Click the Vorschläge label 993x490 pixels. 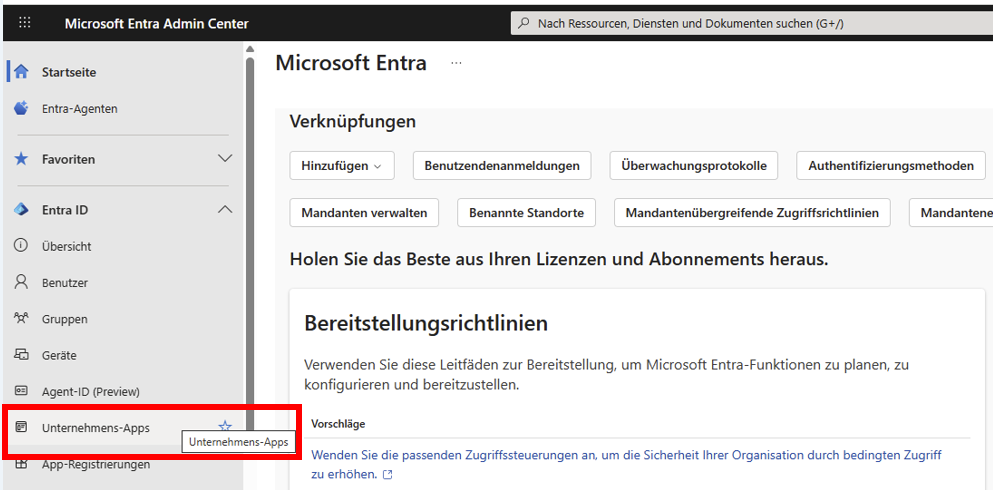(x=338, y=424)
